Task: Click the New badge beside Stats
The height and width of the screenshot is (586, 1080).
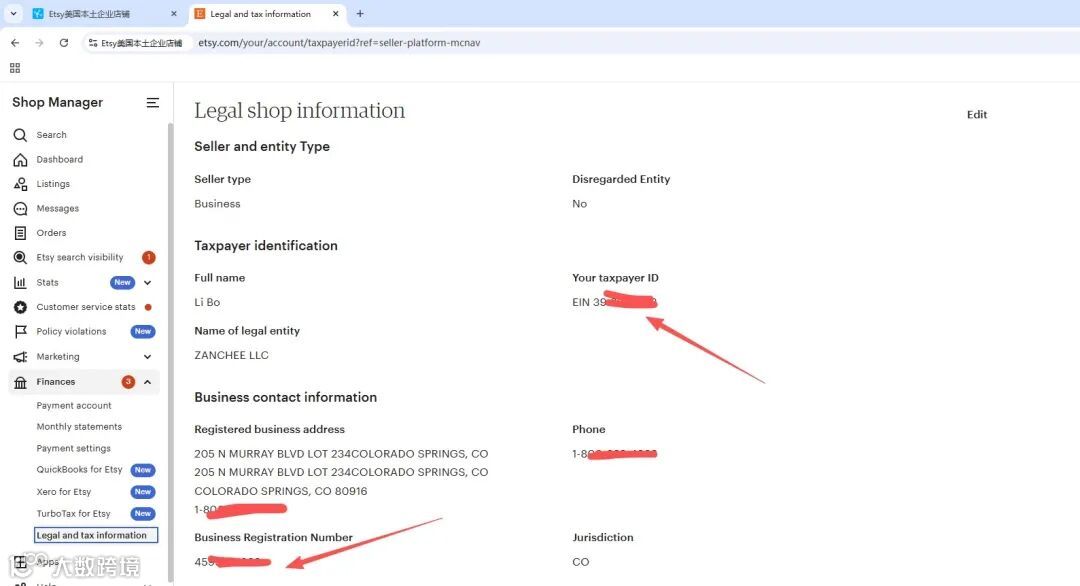Action: tap(123, 282)
